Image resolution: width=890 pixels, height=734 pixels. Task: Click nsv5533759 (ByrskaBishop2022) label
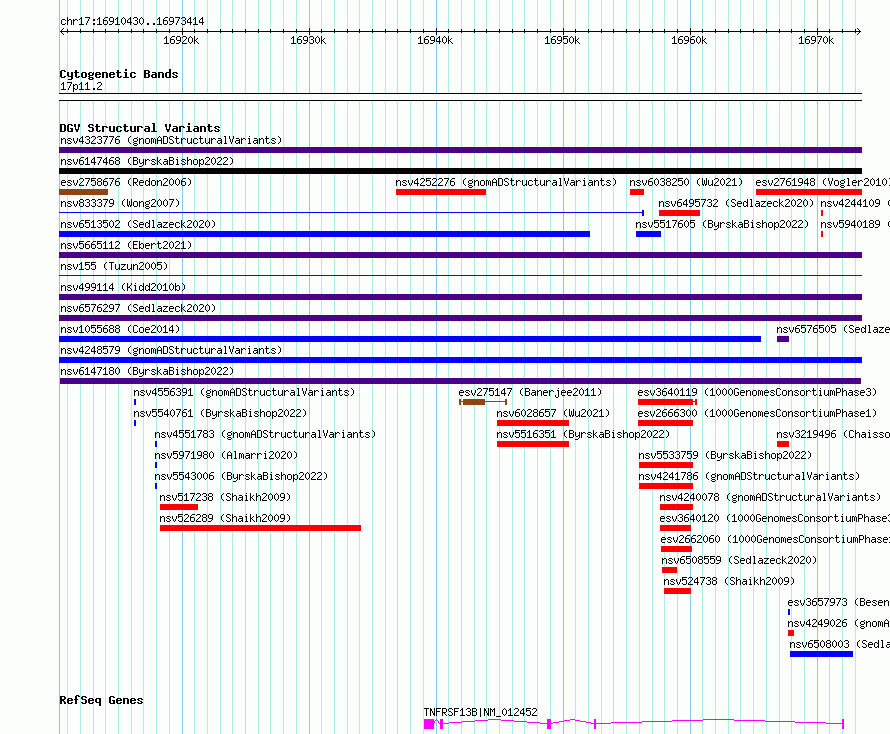(x=725, y=455)
